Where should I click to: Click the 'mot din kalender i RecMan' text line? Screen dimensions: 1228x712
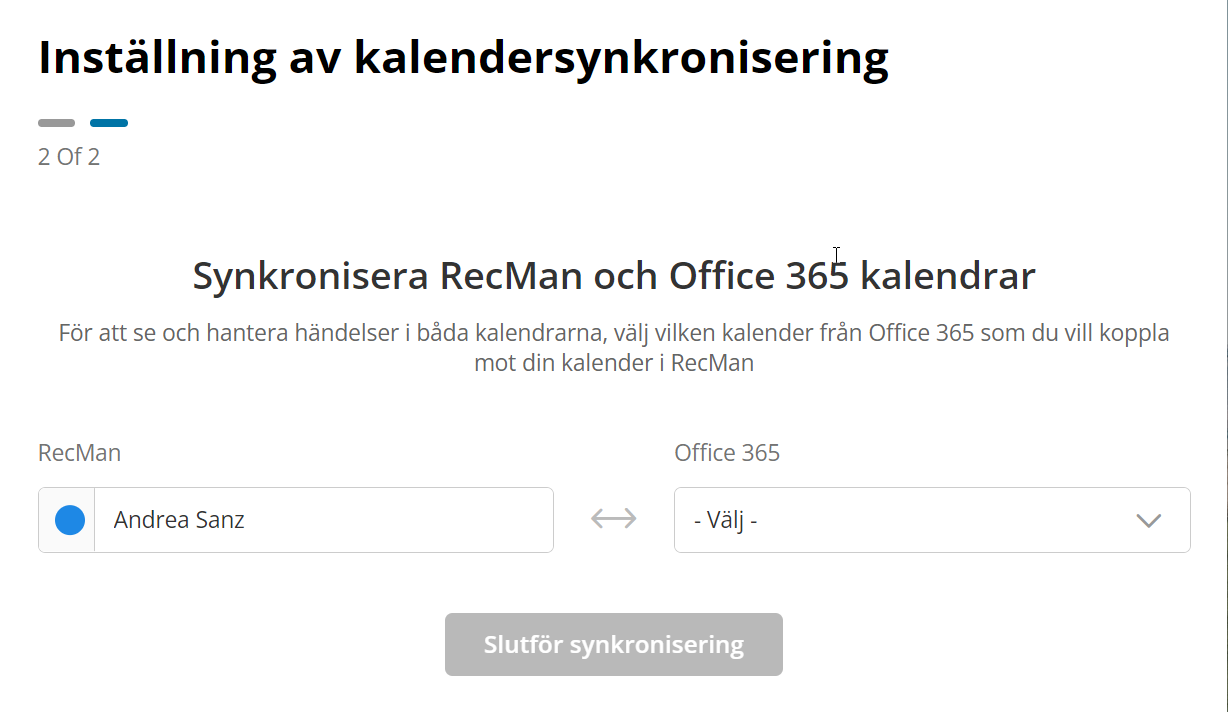coord(613,363)
